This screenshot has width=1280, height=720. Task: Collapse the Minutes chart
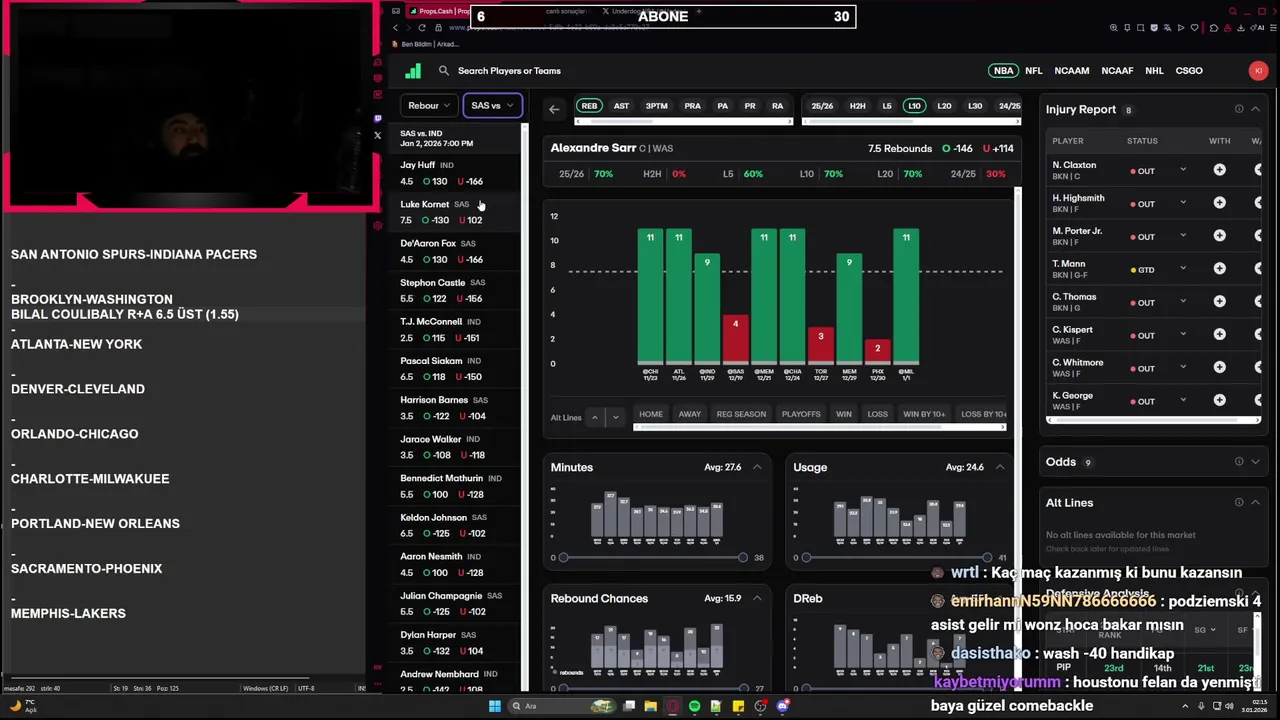tap(757, 467)
